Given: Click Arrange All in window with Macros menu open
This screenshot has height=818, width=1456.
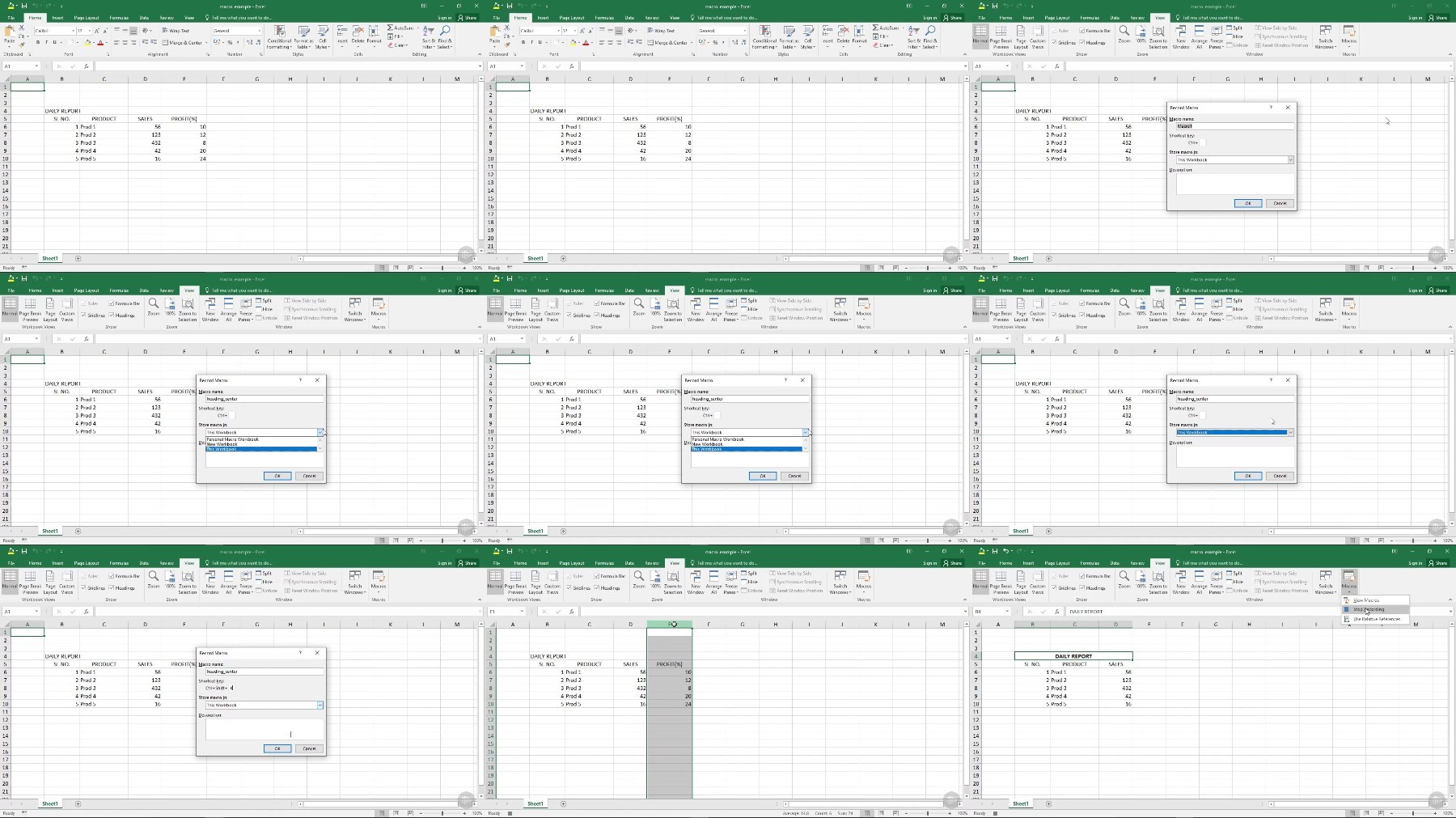Looking at the screenshot, I should point(1200,582).
